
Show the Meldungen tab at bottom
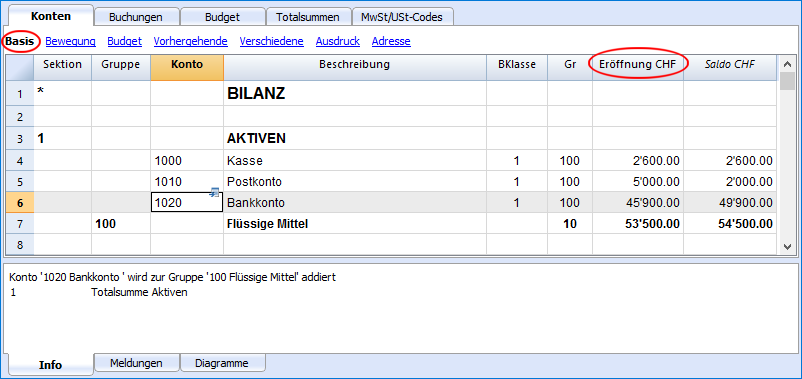tap(136, 363)
